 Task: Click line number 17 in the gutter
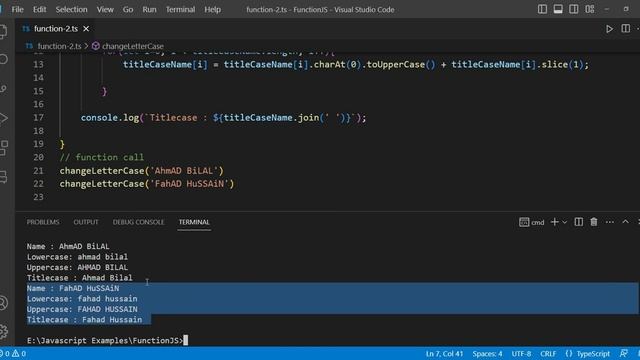click(38, 118)
